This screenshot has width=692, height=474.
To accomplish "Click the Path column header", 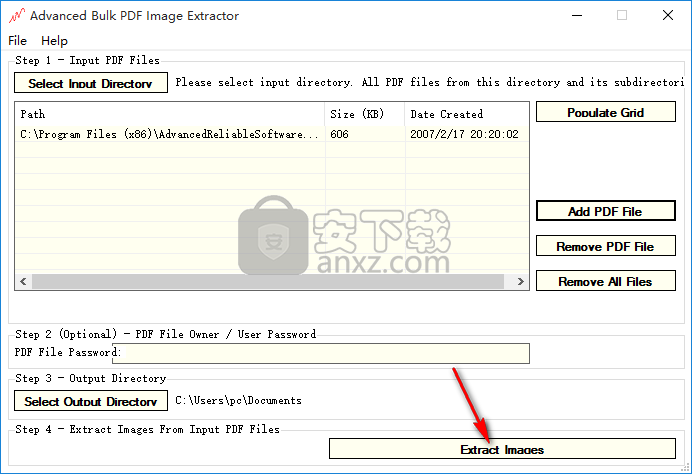I will point(170,114).
